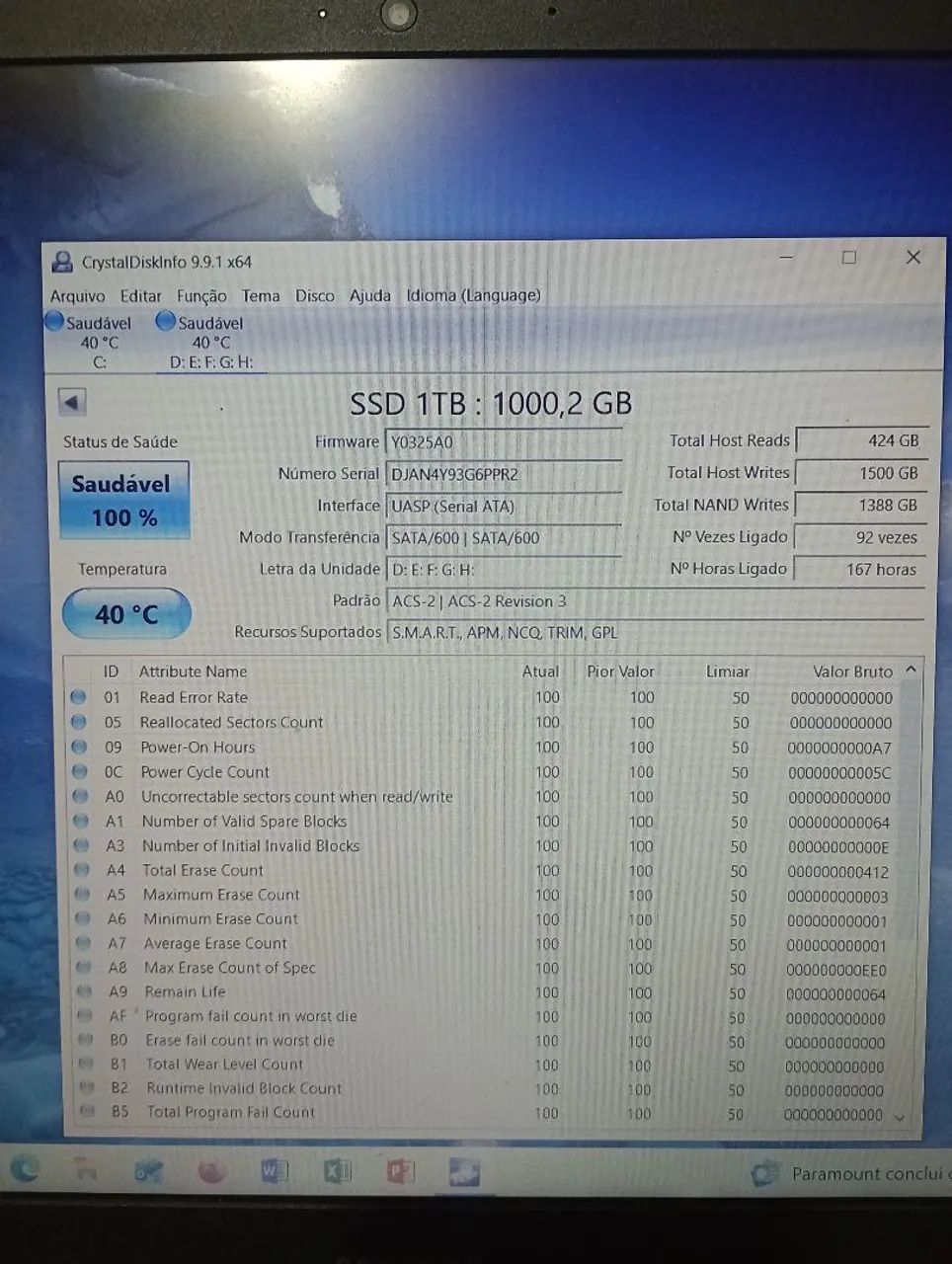Image resolution: width=952 pixels, height=1264 pixels.
Task: Open Excel from the taskbar
Action: pyautogui.click(x=338, y=1172)
